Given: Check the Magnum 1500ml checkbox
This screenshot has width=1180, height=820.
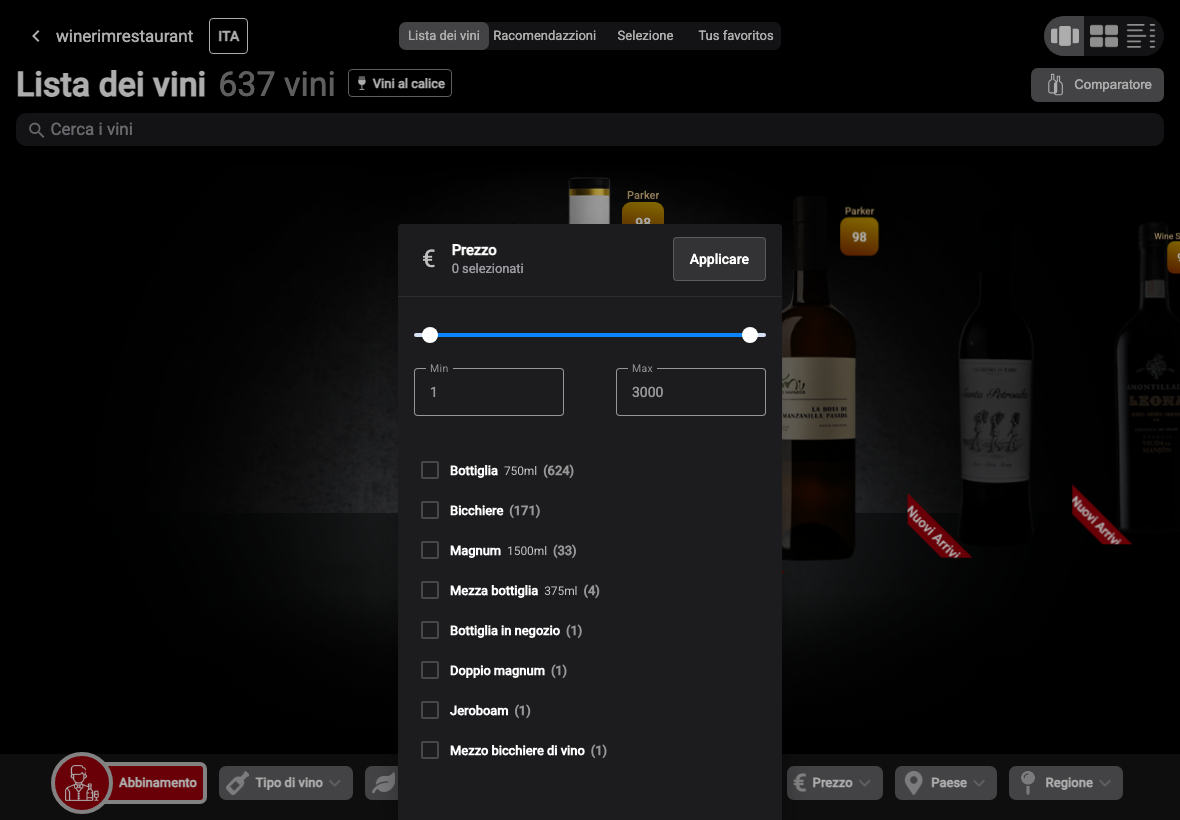Looking at the screenshot, I should click(430, 550).
